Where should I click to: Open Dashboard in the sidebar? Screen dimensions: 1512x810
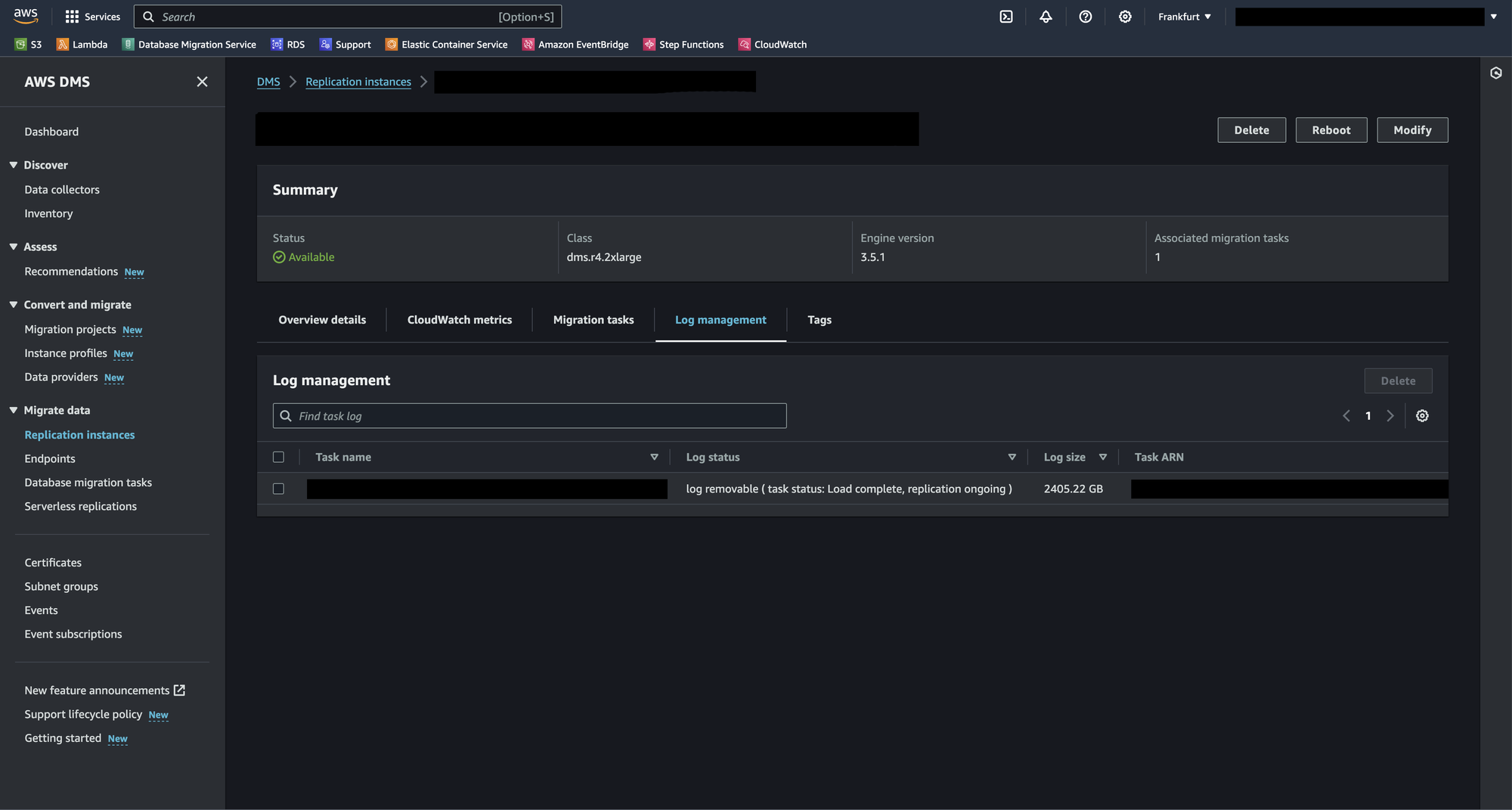[51, 132]
